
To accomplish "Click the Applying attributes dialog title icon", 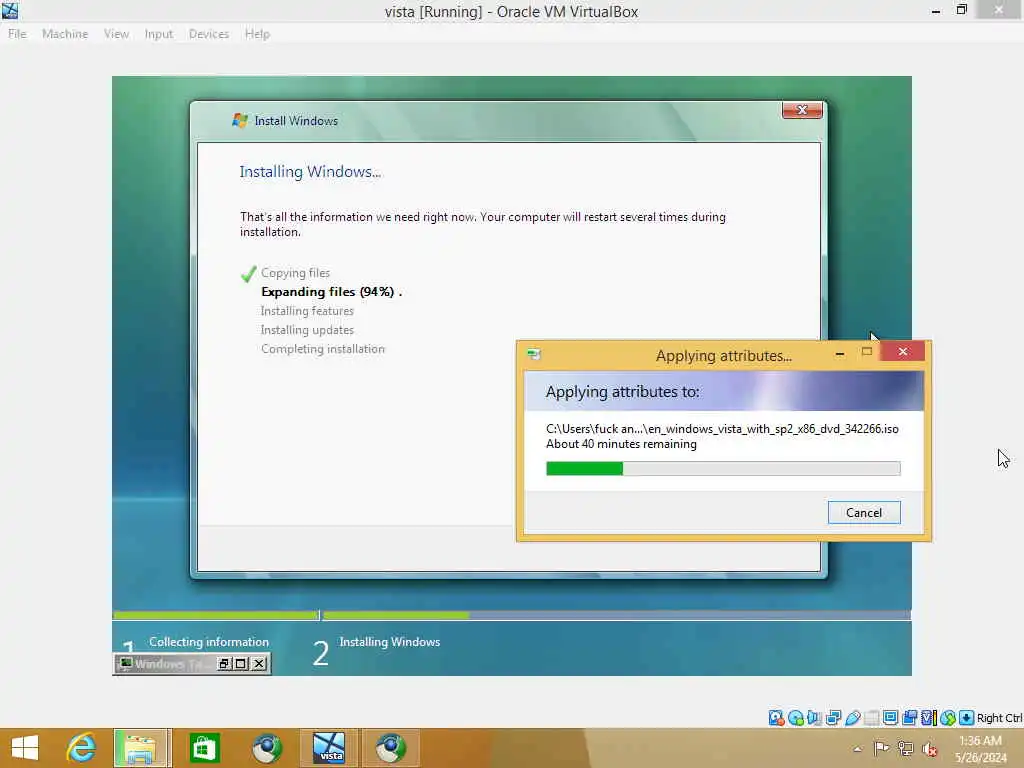I will tap(534, 355).
